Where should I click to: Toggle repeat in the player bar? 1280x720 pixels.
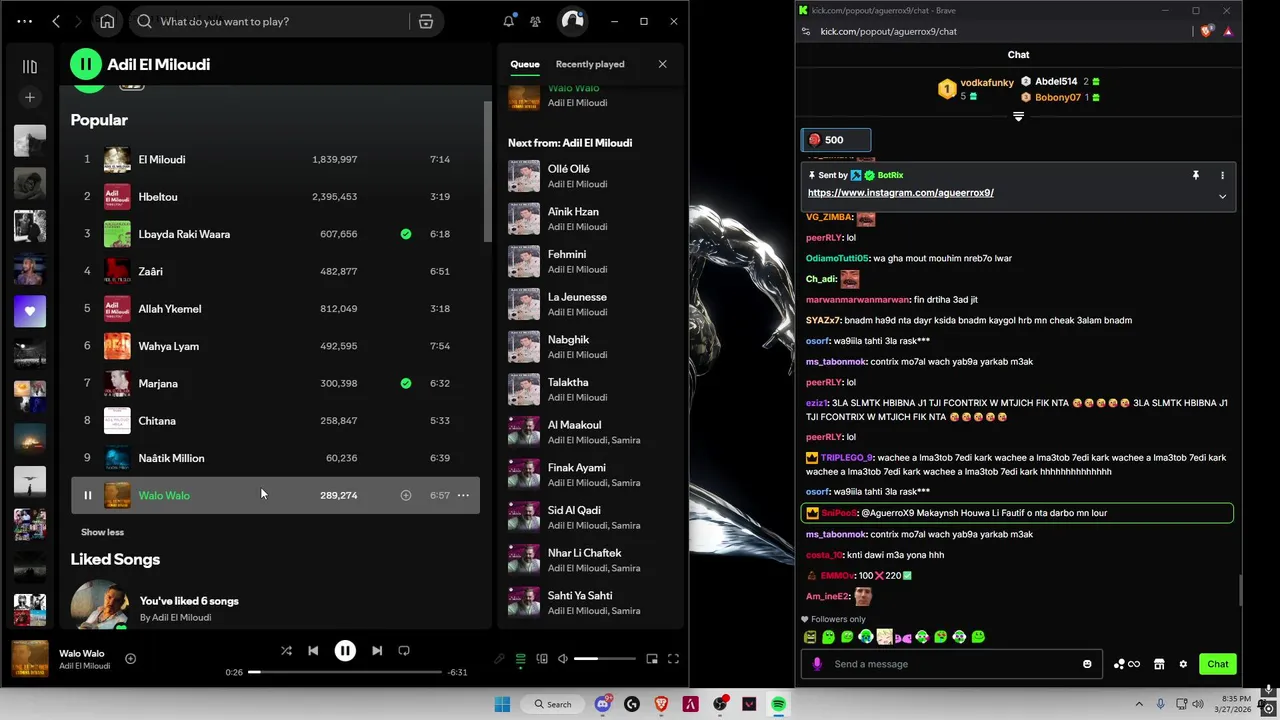tap(404, 650)
